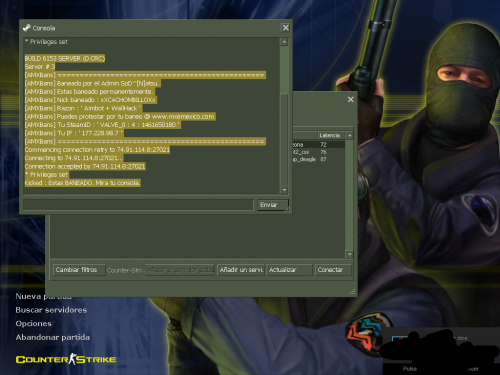Screen dimensions: 500x375
Task: Sort servers by Latencia column header
Action: [x=331, y=135]
